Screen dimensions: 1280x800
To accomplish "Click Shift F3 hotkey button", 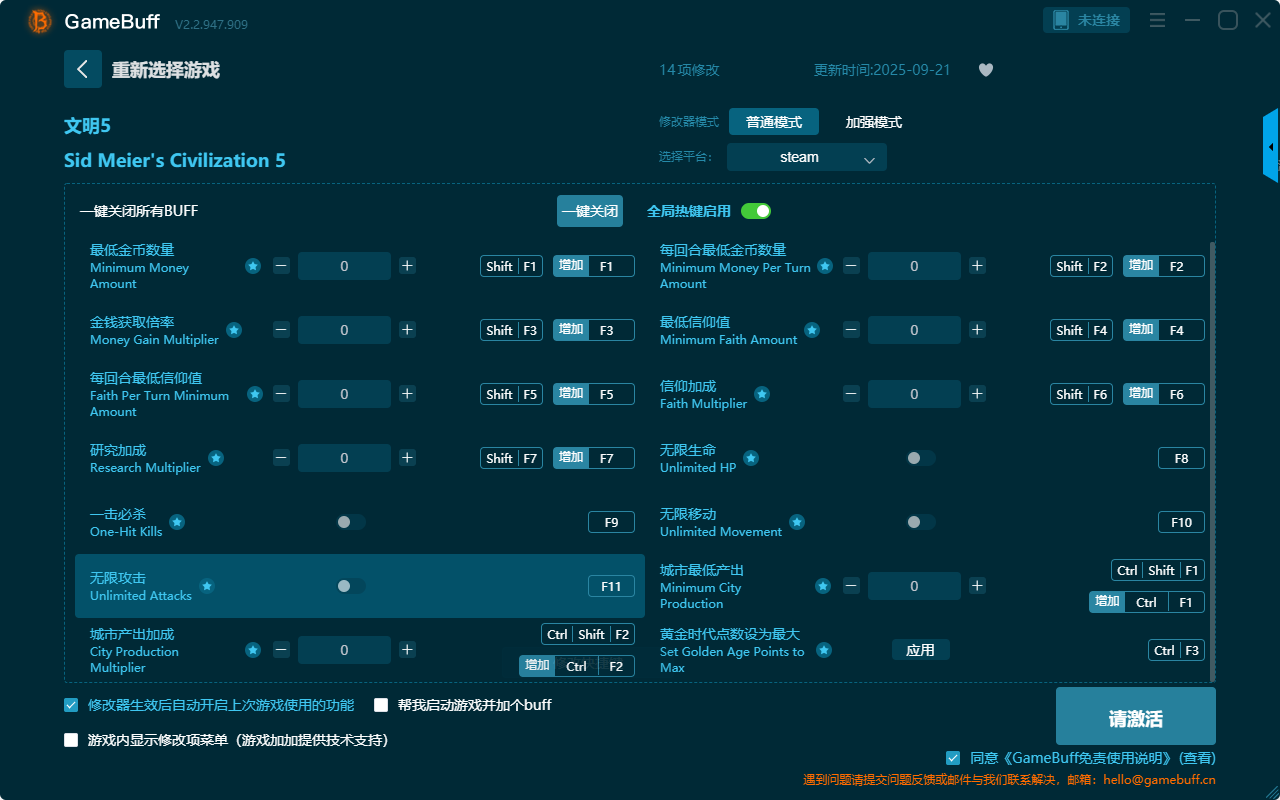I will tap(512, 330).
